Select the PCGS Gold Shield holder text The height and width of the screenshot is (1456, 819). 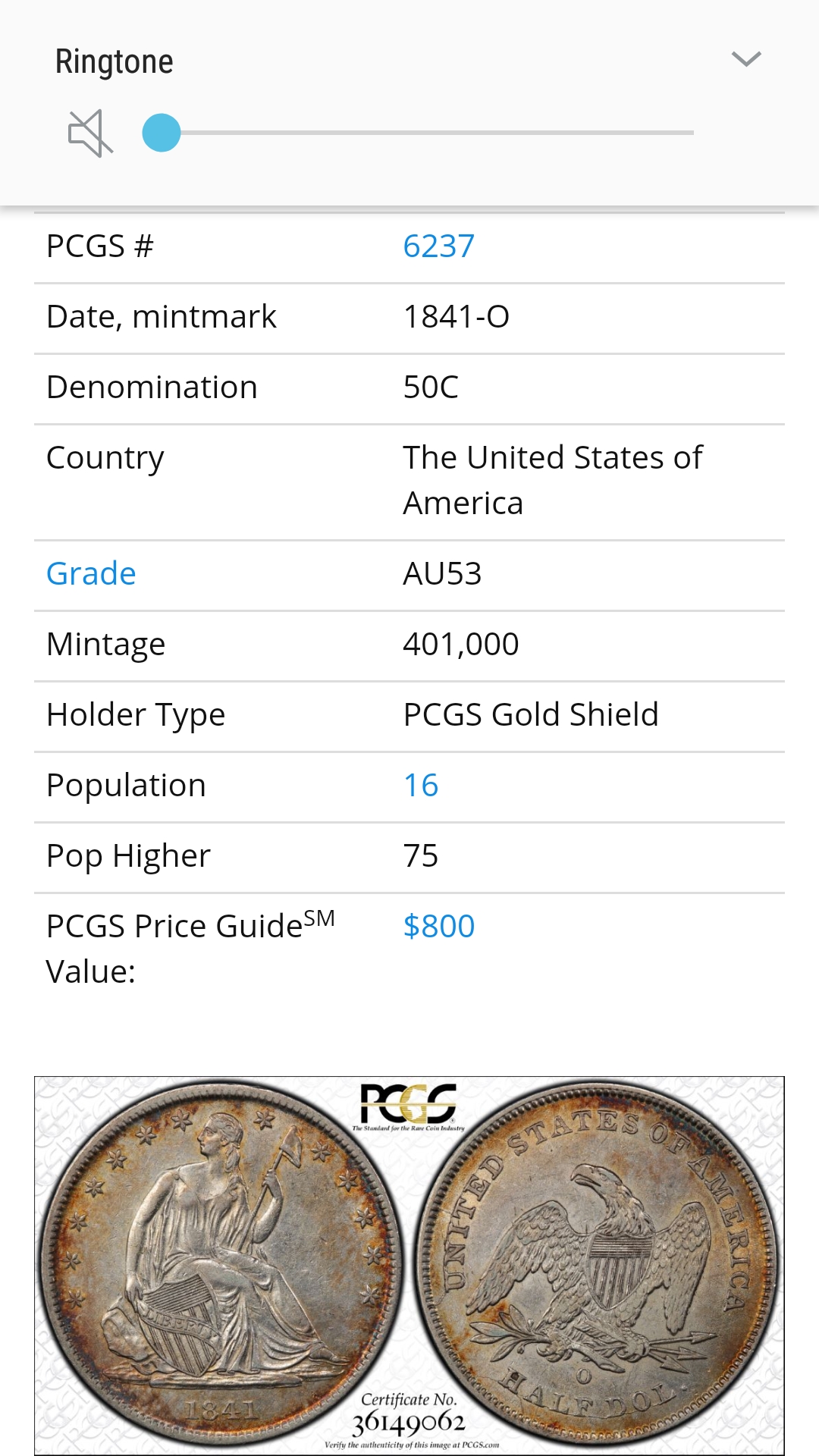(x=531, y=715)
